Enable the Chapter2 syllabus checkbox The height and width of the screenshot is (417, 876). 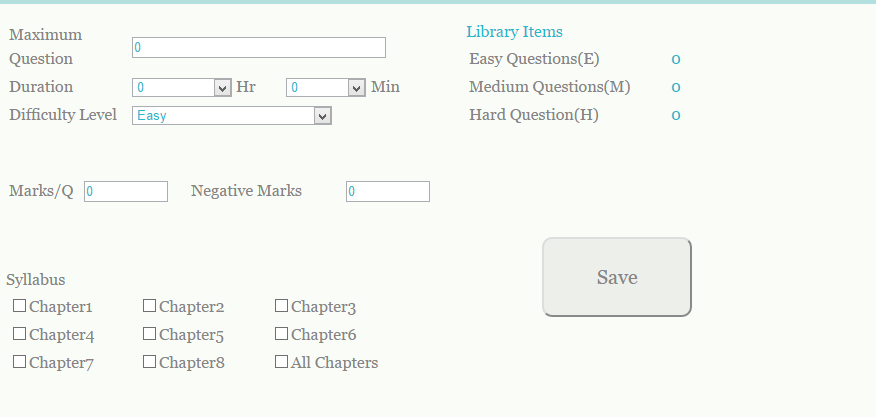tap(149, 306)
